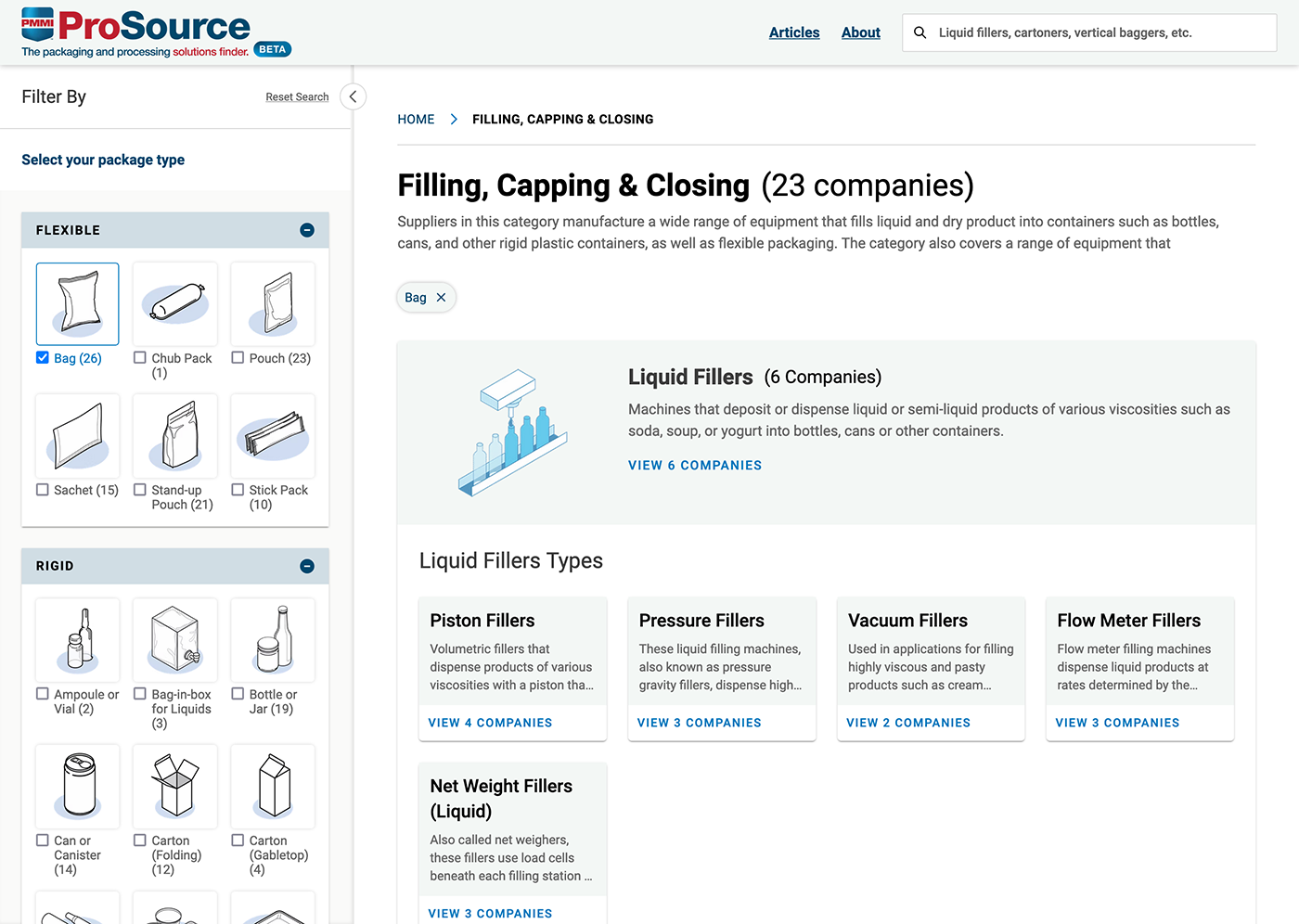
Task: Enable the Pouch (23) checkbox
Action: tap(238, 358)
